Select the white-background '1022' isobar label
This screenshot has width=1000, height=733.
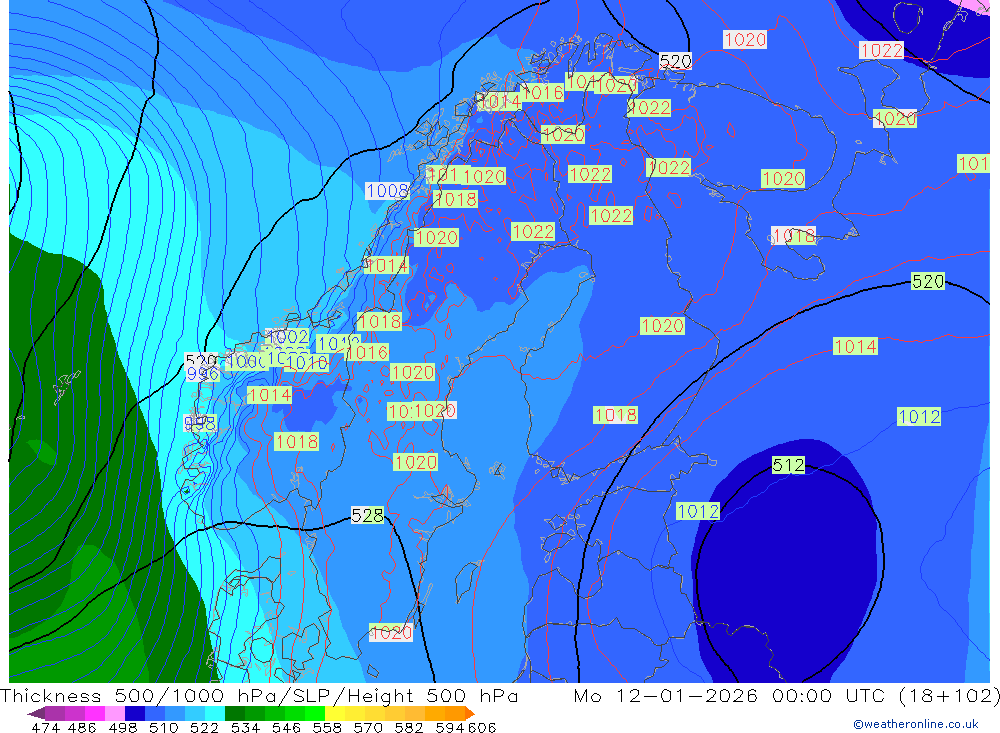(x=881, y=50)
